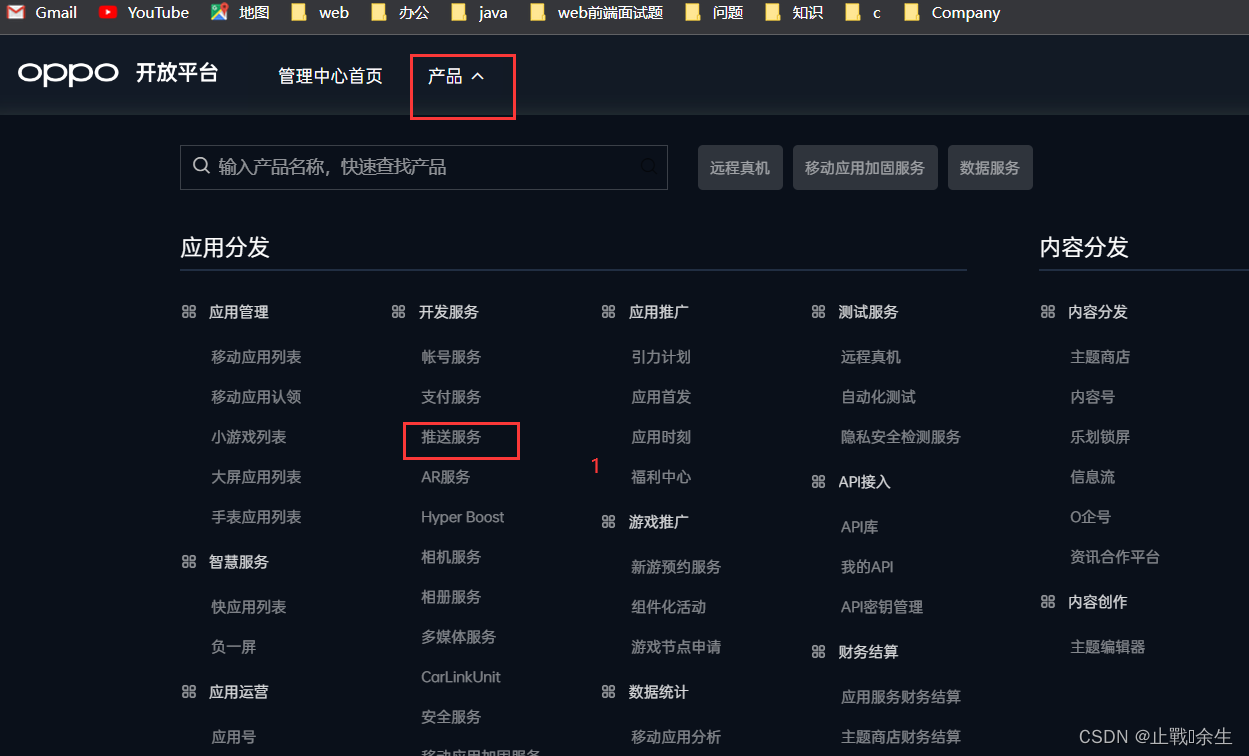The image size is (1249, 756).
Task: Open 新游预约服务
Action: tap(676, 567)
